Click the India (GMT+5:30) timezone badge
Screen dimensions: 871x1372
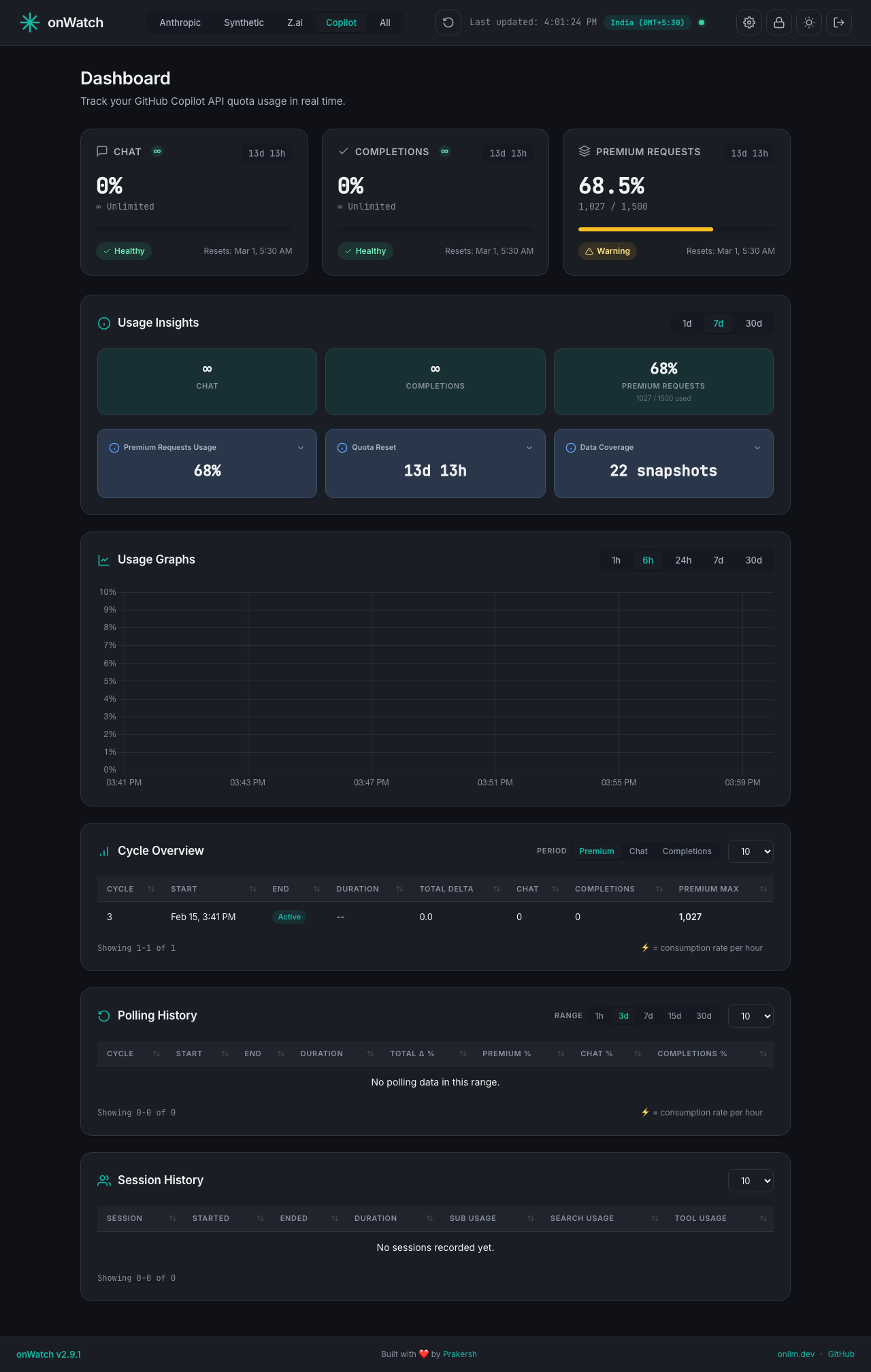click(x=647, y=22)
